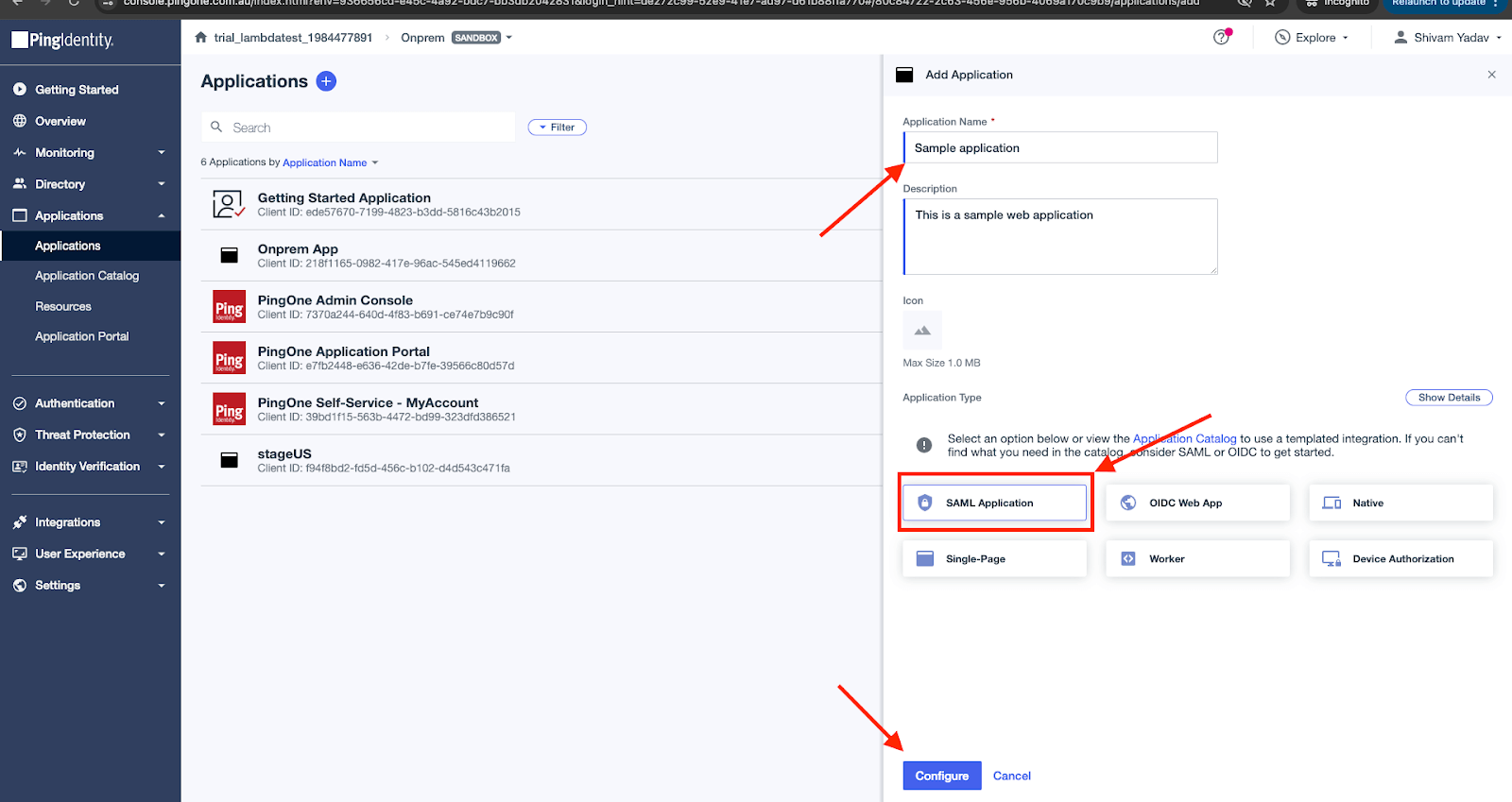
Task: Click the Application Name input field
Action: (x=1060, y=147)
